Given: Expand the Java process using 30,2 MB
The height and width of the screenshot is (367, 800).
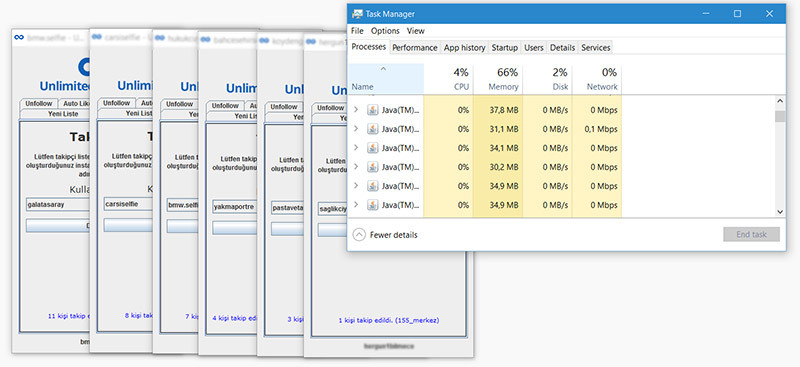Looking at the screenshot, I should tap(356, 167).
